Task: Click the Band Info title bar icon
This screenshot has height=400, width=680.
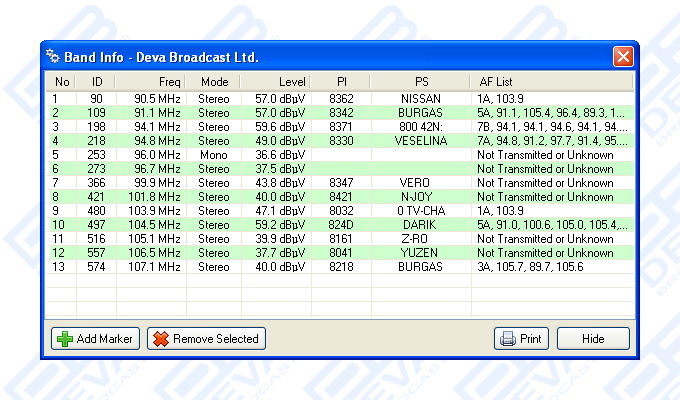Action: point(54,57)
